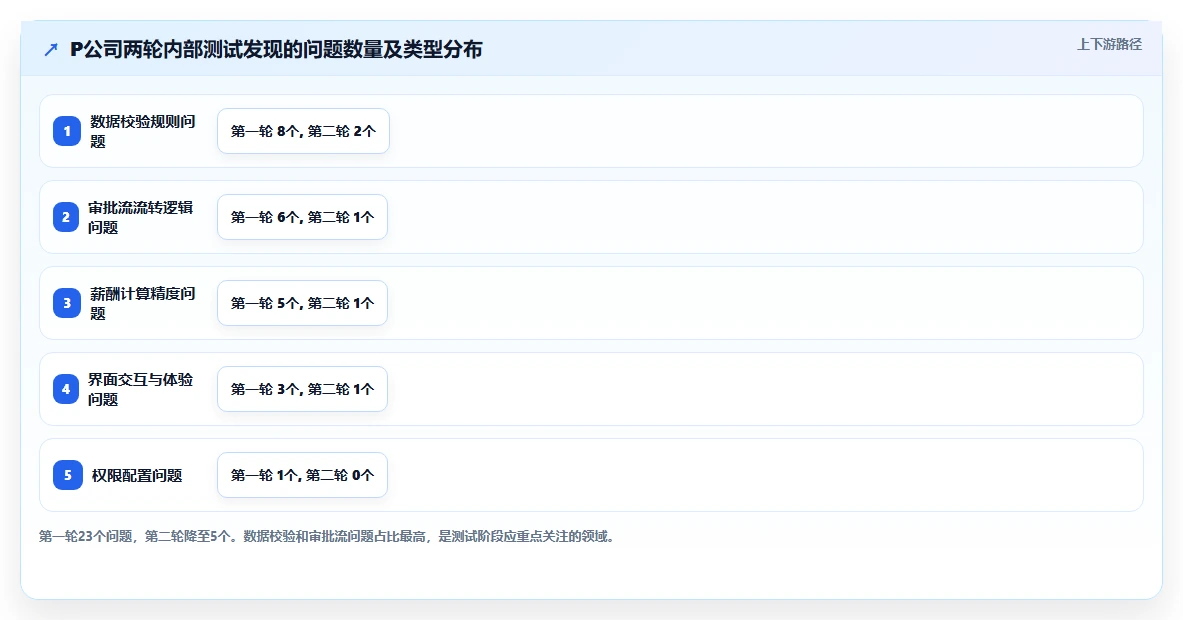The height and width of the screenshot is (620, 1183).
Task: Click the arrow icon beside the title
Action: 51,50
